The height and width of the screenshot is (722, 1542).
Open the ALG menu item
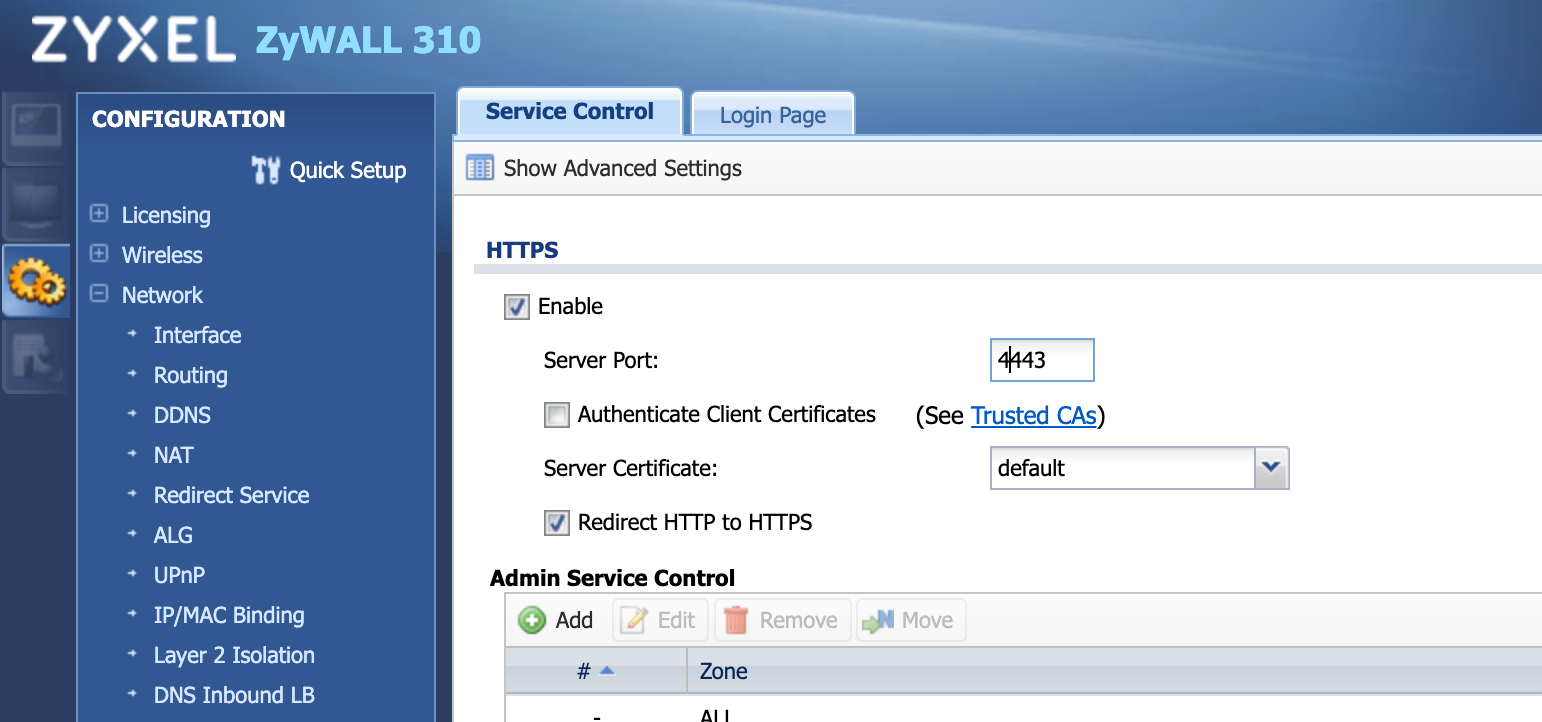click(x=173, y=535)
